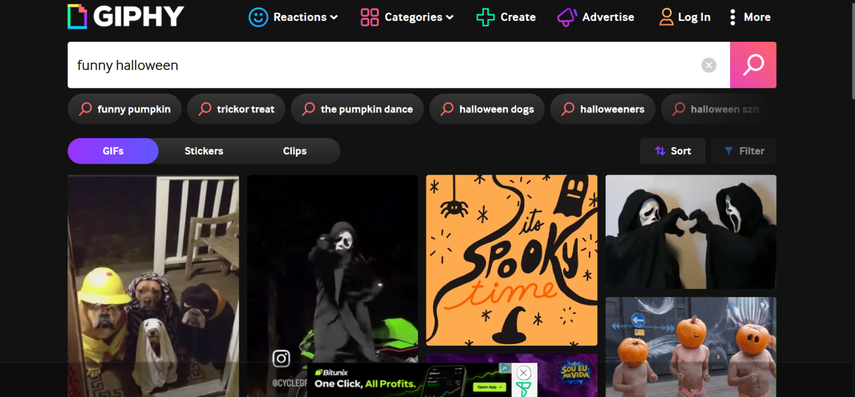Switch to the Clips tab
Image resolution: width=855 pixels, height=397 pixels.
pos(294,151)
